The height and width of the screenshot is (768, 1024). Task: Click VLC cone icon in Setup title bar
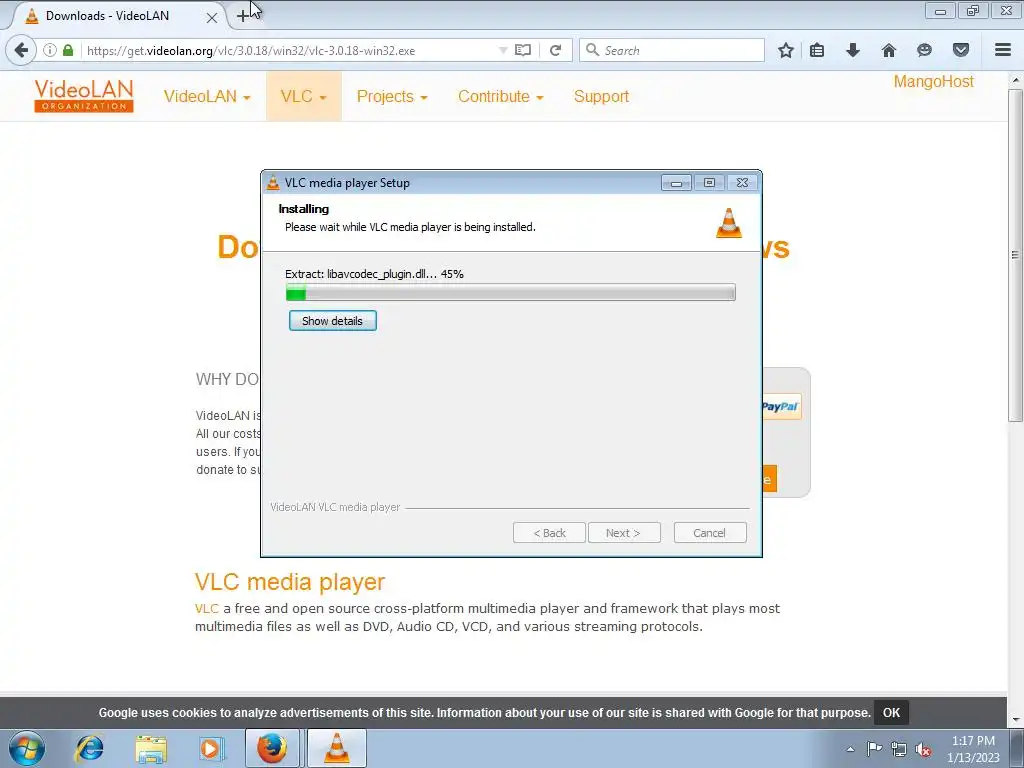pos(273,183)
